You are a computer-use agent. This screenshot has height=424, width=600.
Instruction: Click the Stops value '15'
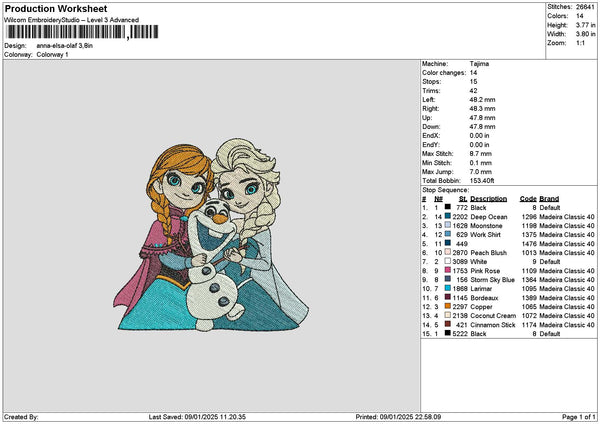[x=473, y=82]
